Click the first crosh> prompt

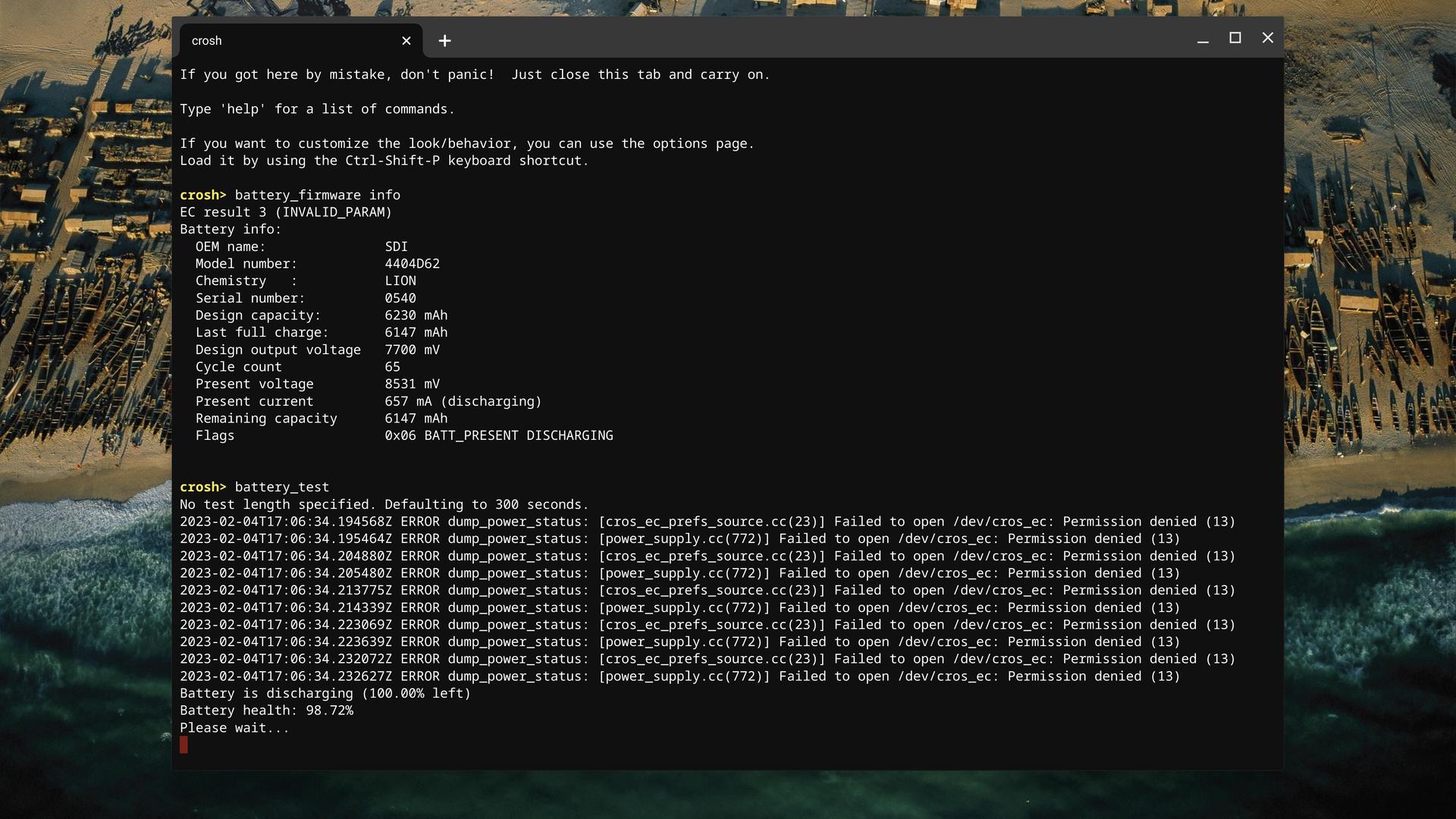pos(202,195)
